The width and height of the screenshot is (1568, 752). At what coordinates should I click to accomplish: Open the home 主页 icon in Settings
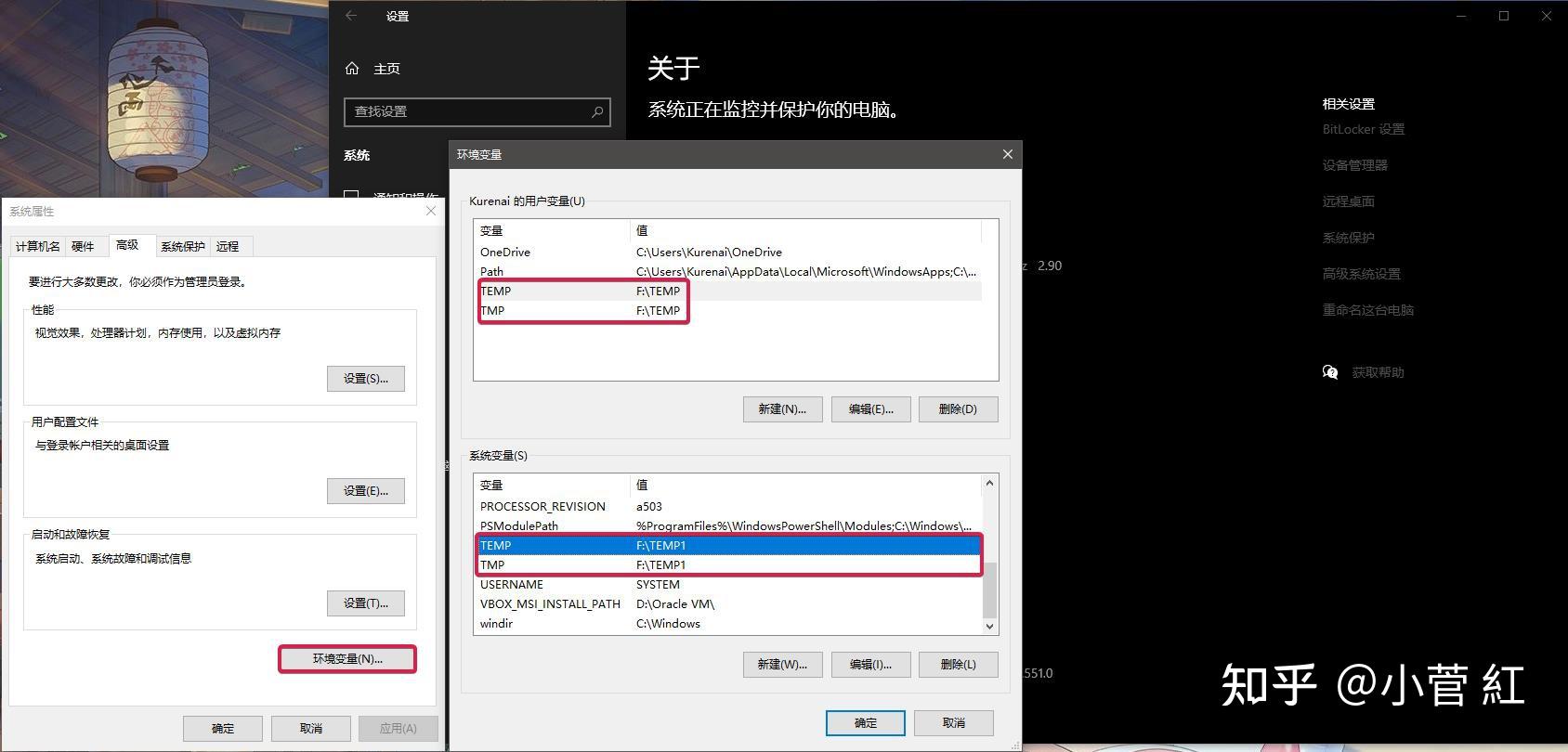[352, 68]
